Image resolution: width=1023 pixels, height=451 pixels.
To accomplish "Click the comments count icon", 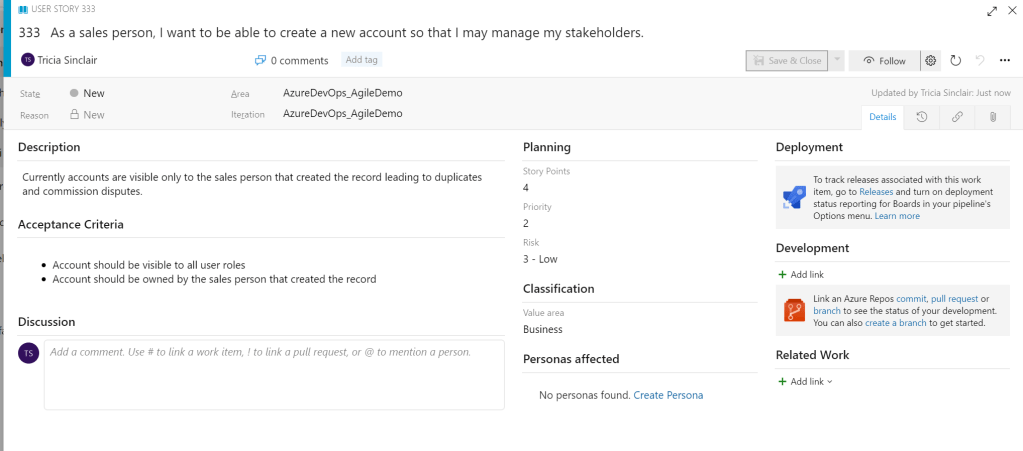I will [260, 60].
